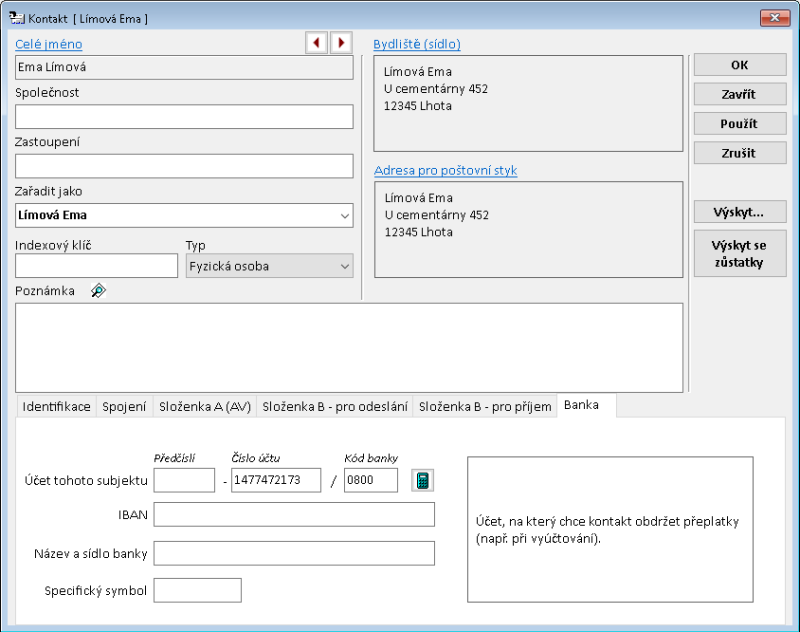Viewport: 800px width, 632px height.
Task: Open the calculator beside Kód banky field
Action: 422,480
